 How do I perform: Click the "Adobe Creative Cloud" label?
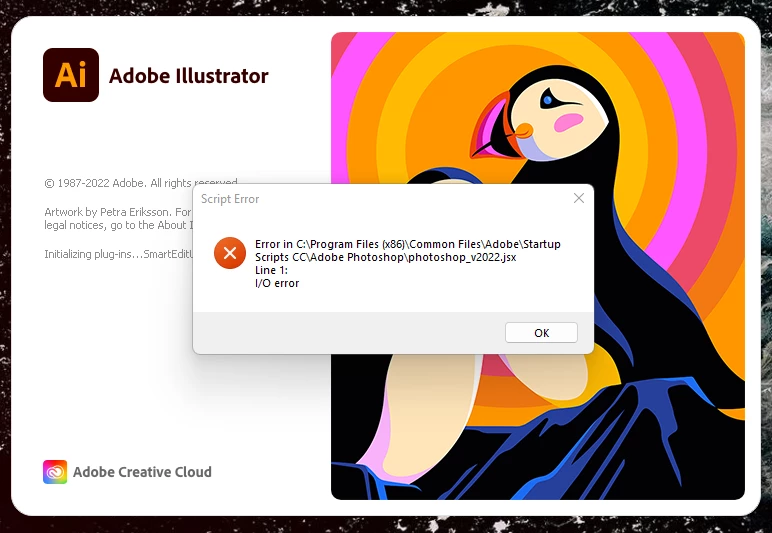[x=142, y=472]
